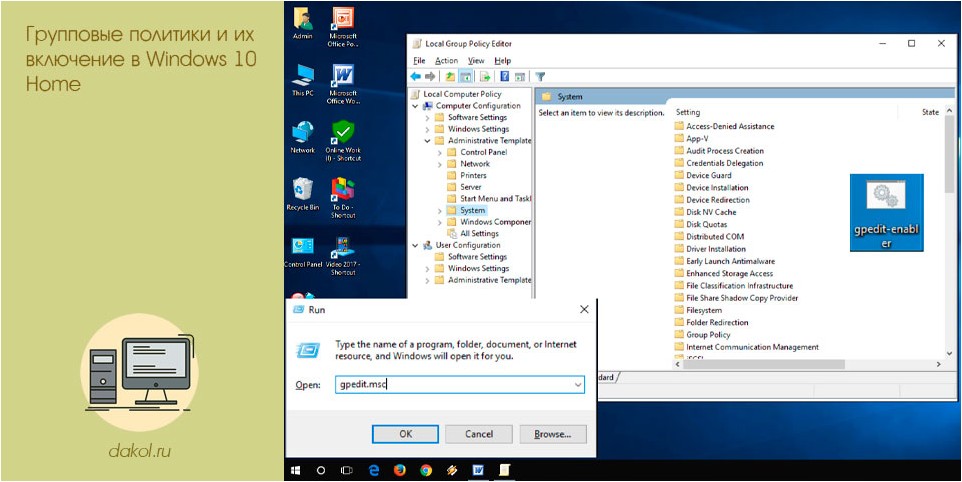The image size is (962, 482).
Task: Click the horizontal scrollbar's left arrow
Action: [x=678, y=364]
